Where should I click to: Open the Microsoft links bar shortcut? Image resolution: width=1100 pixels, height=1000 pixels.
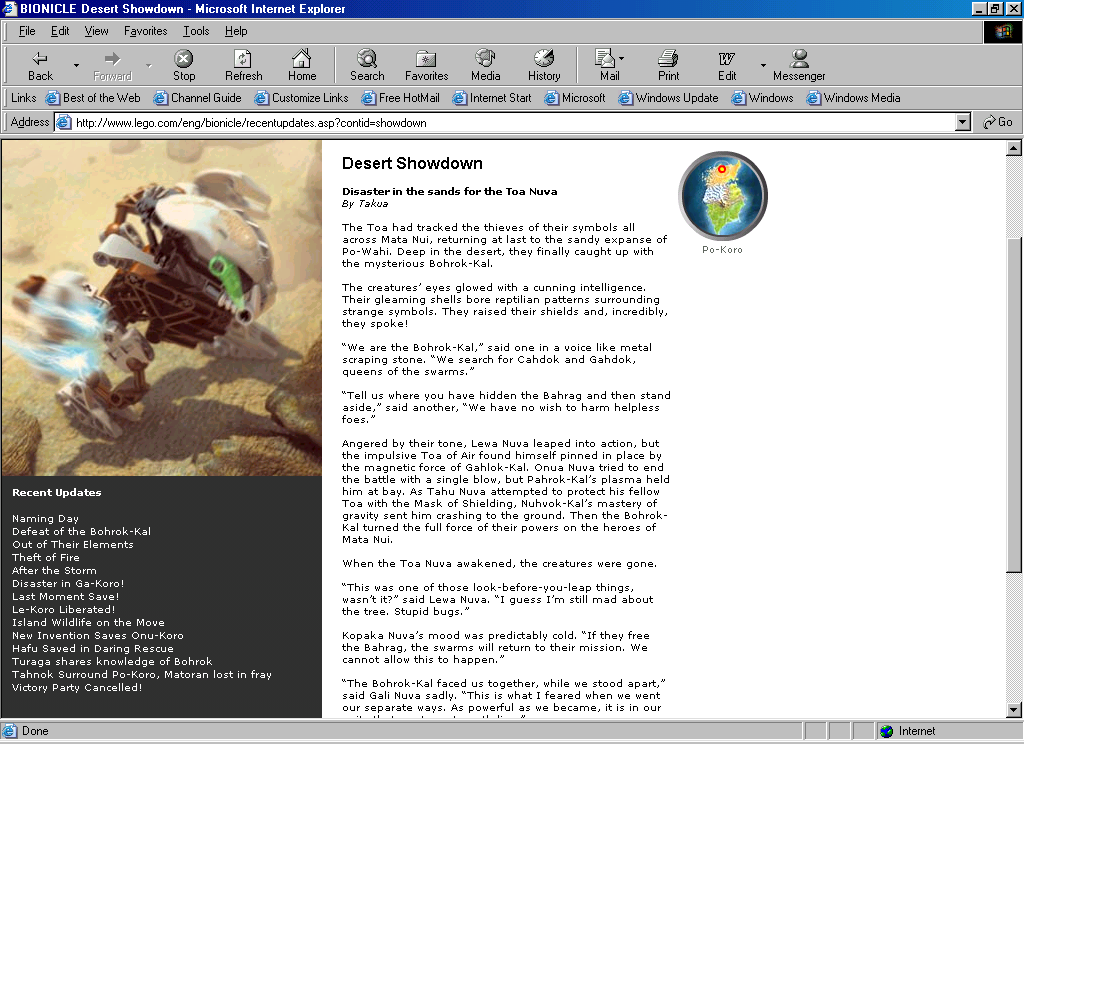[575, 98]
